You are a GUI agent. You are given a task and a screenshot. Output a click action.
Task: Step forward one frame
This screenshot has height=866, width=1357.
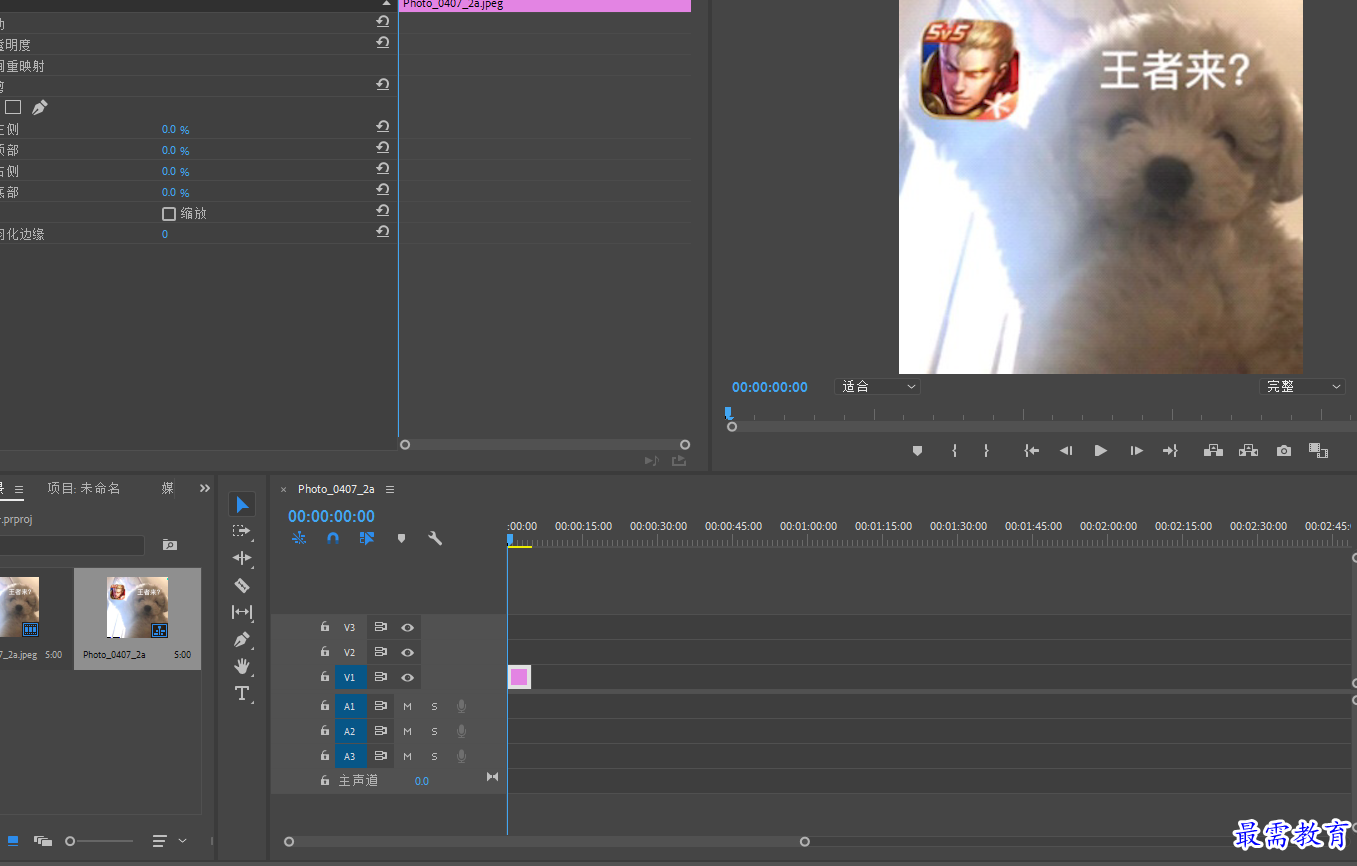(1136, 451)
